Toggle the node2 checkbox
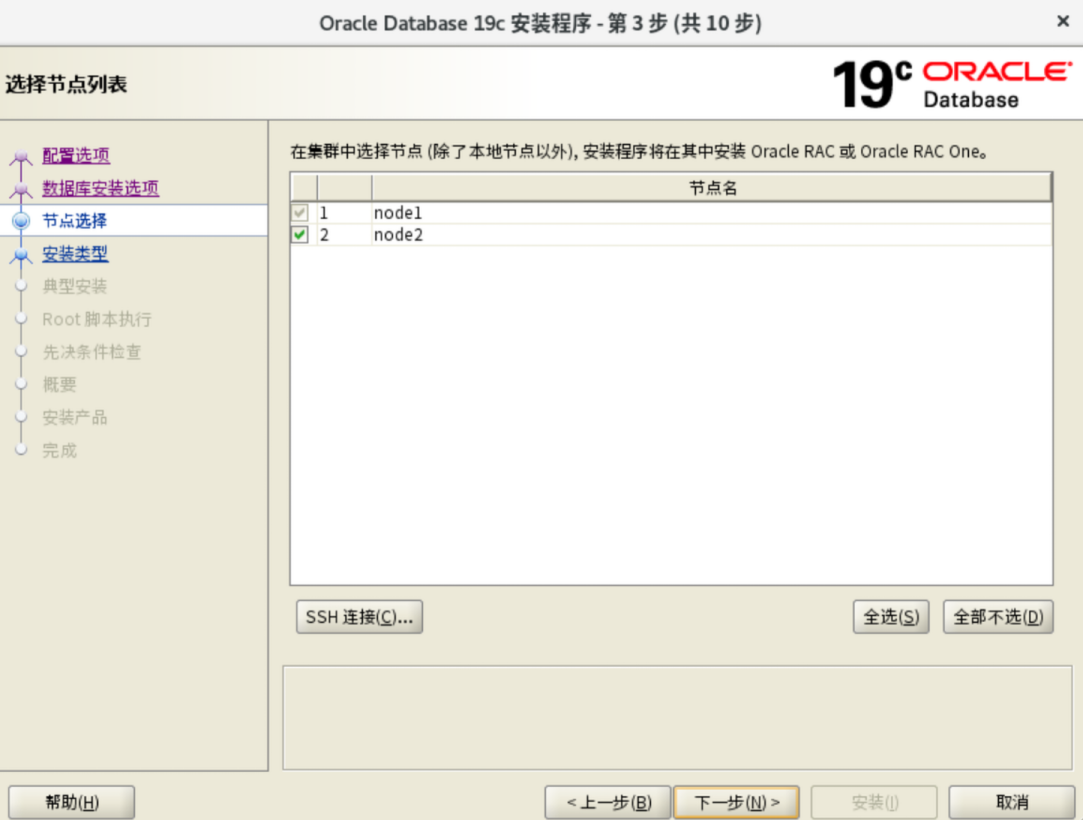 [300, 235]
